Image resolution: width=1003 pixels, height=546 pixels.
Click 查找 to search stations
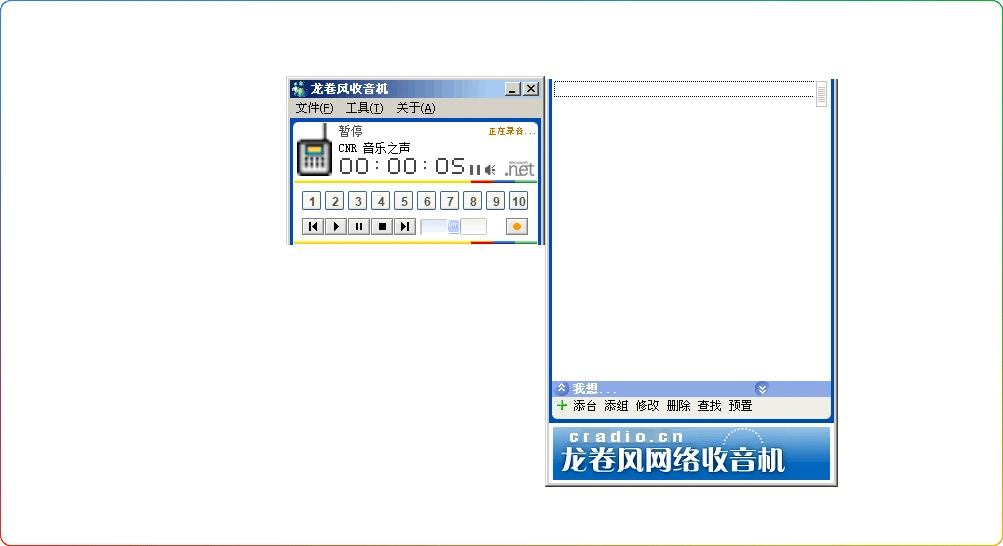point(709,406)
